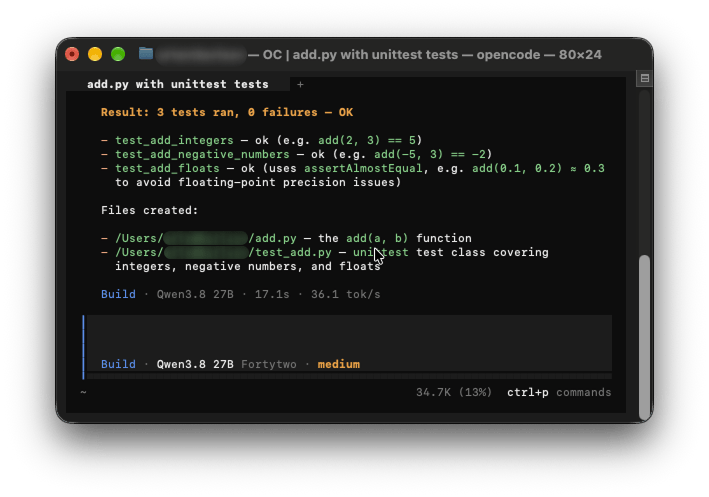Click the vertical scrollbar thumb
Viewport: 709px width, 497px height.
[x=644, y=337]
